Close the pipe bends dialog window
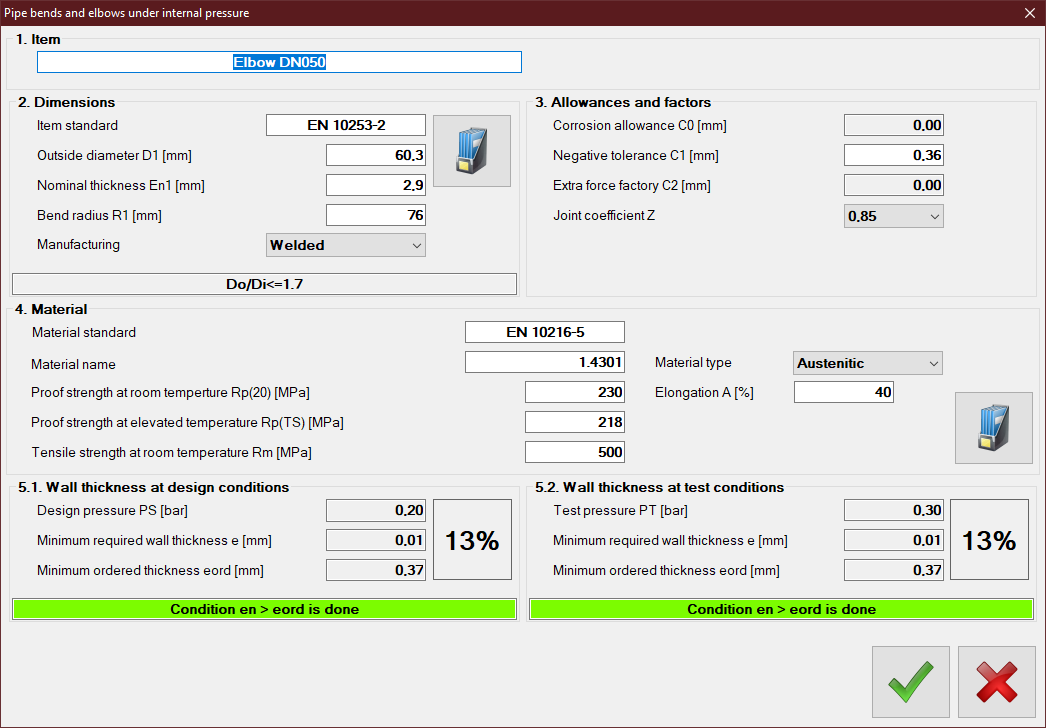The width and height of the screenshot is (1046, 728). point(1029,13)
